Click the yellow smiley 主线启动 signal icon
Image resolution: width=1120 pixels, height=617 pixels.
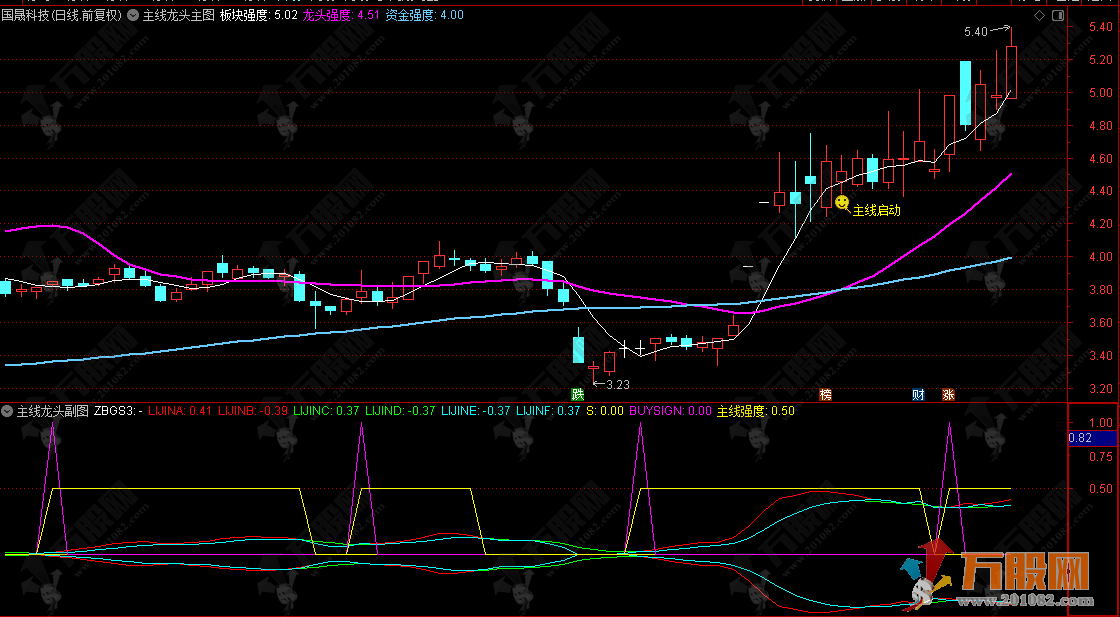tap(842, 203)
